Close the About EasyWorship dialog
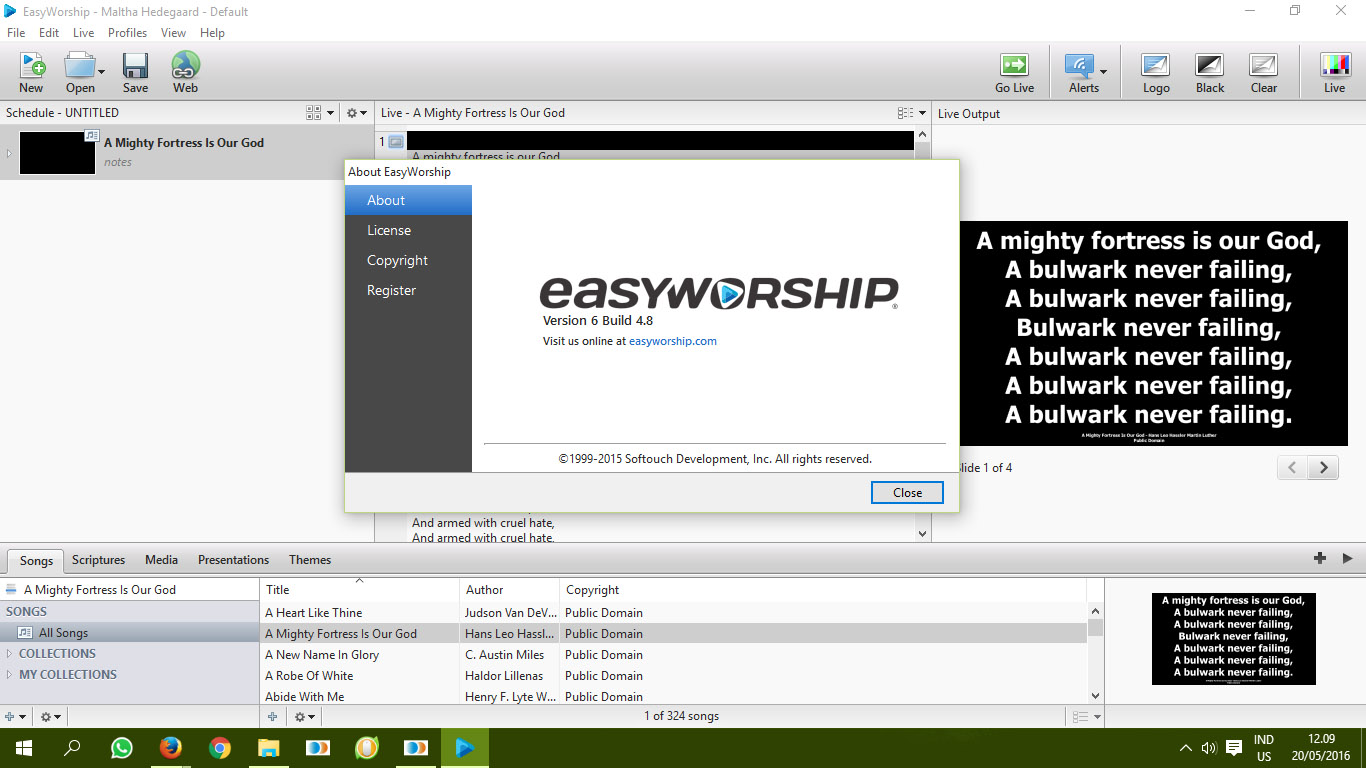 point(907,492)
